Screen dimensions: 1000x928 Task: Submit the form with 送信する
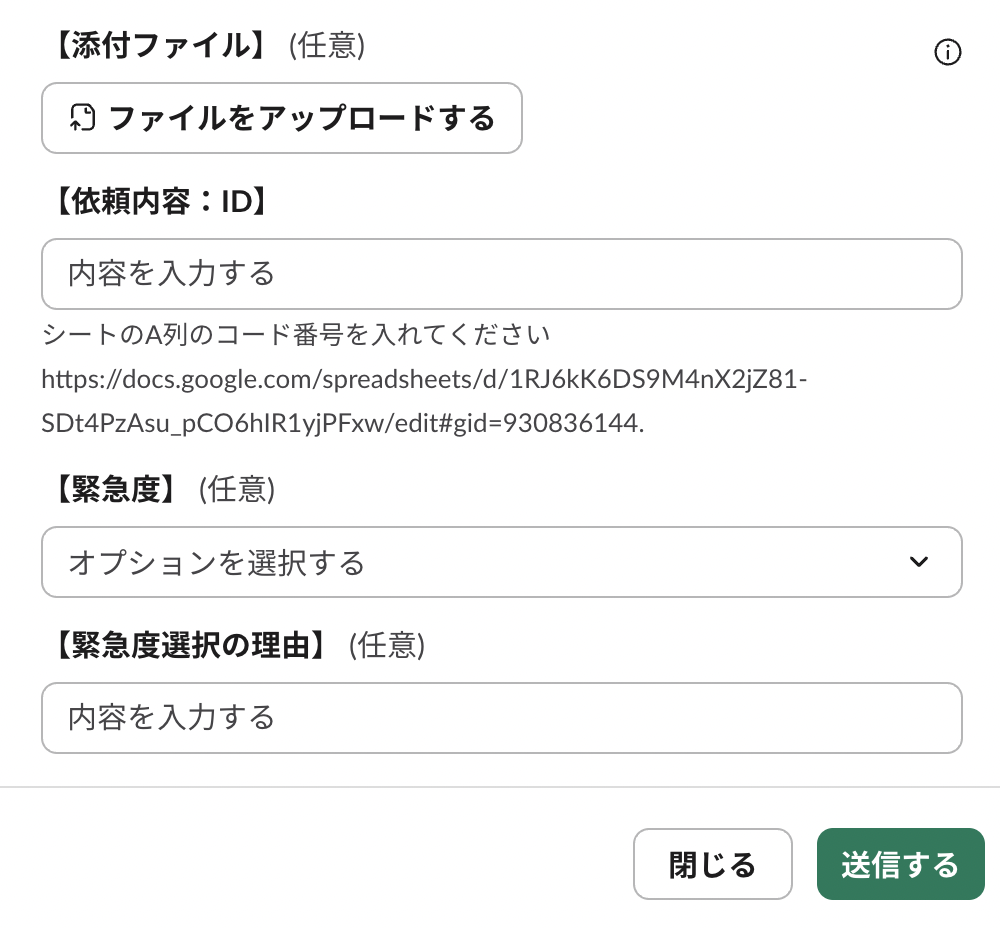tap(900, 864)
